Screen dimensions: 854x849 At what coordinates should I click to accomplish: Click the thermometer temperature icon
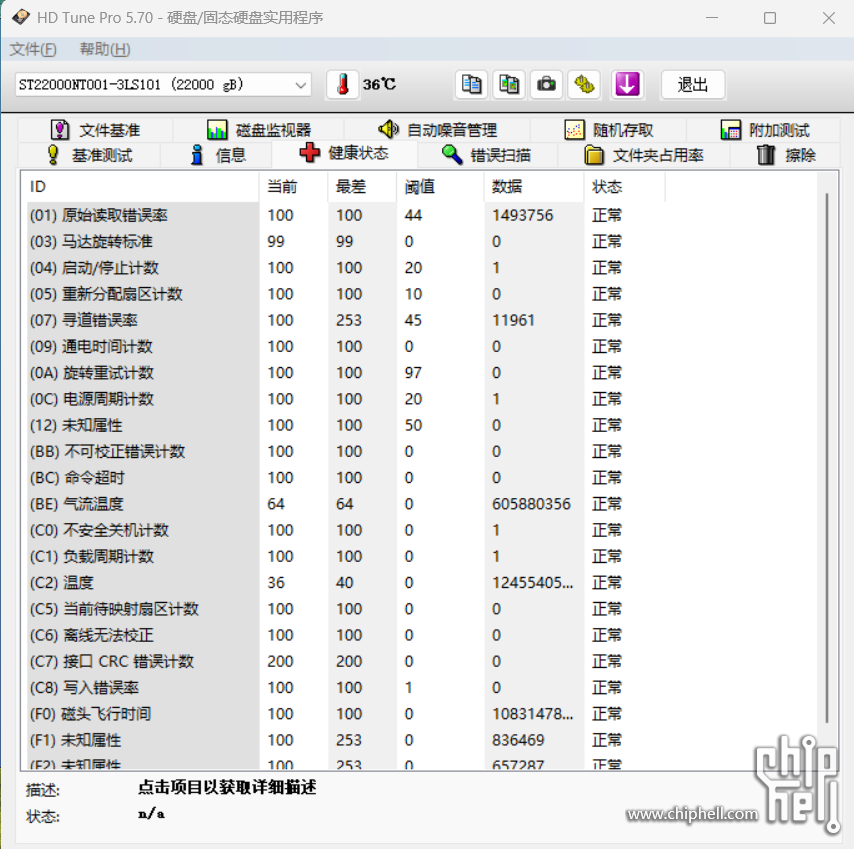[x=343, y=84]
